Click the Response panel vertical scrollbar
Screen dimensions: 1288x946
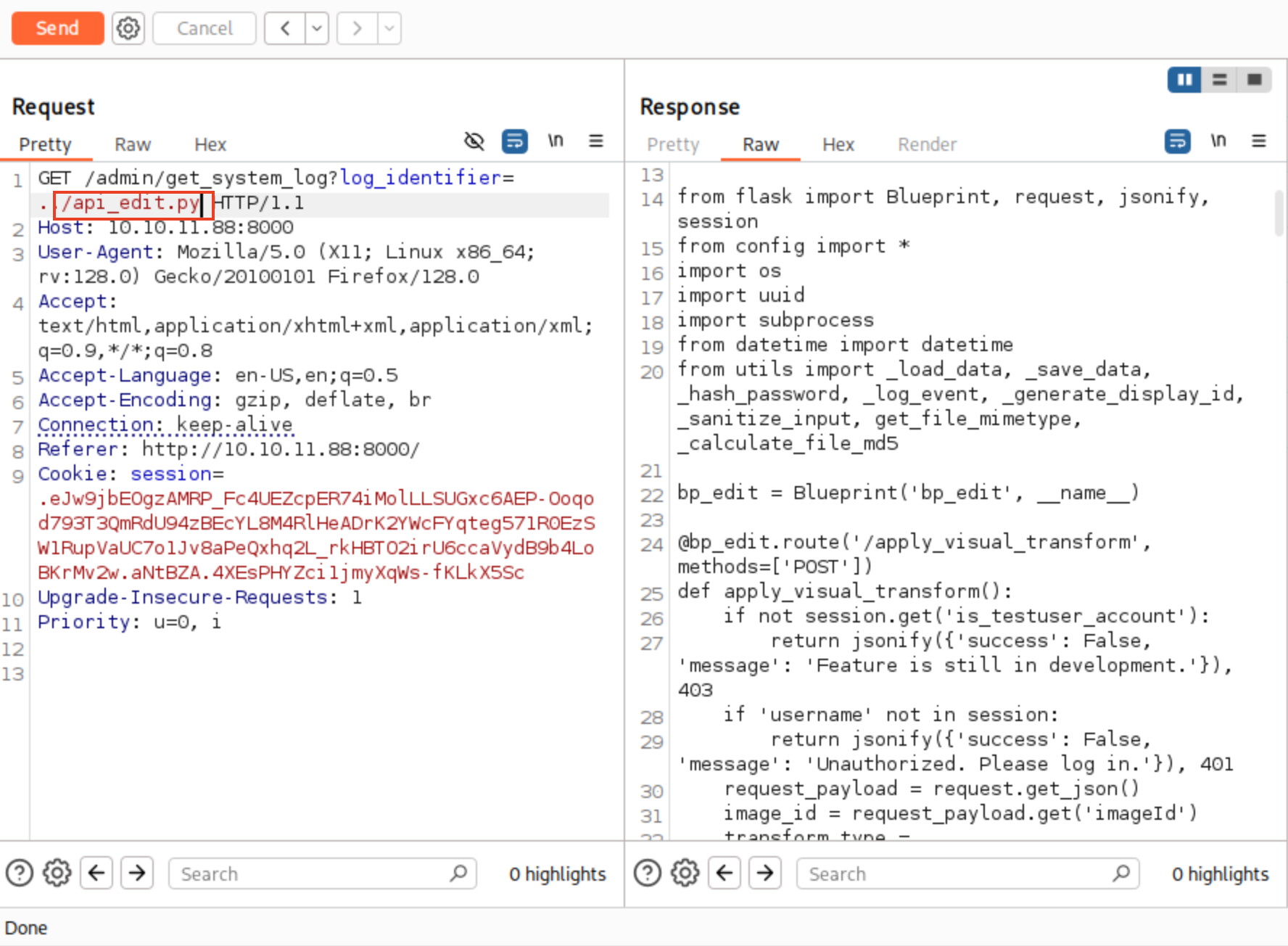click(1279, 213)
